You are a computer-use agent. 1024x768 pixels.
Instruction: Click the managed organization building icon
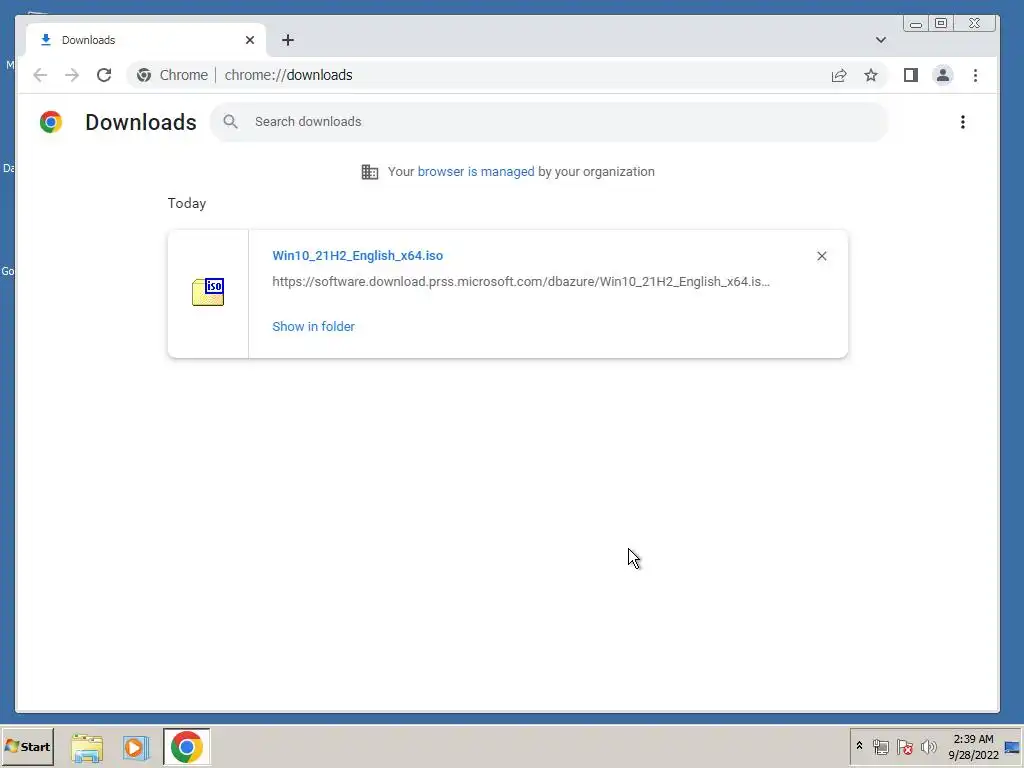(x=370, y=172)
